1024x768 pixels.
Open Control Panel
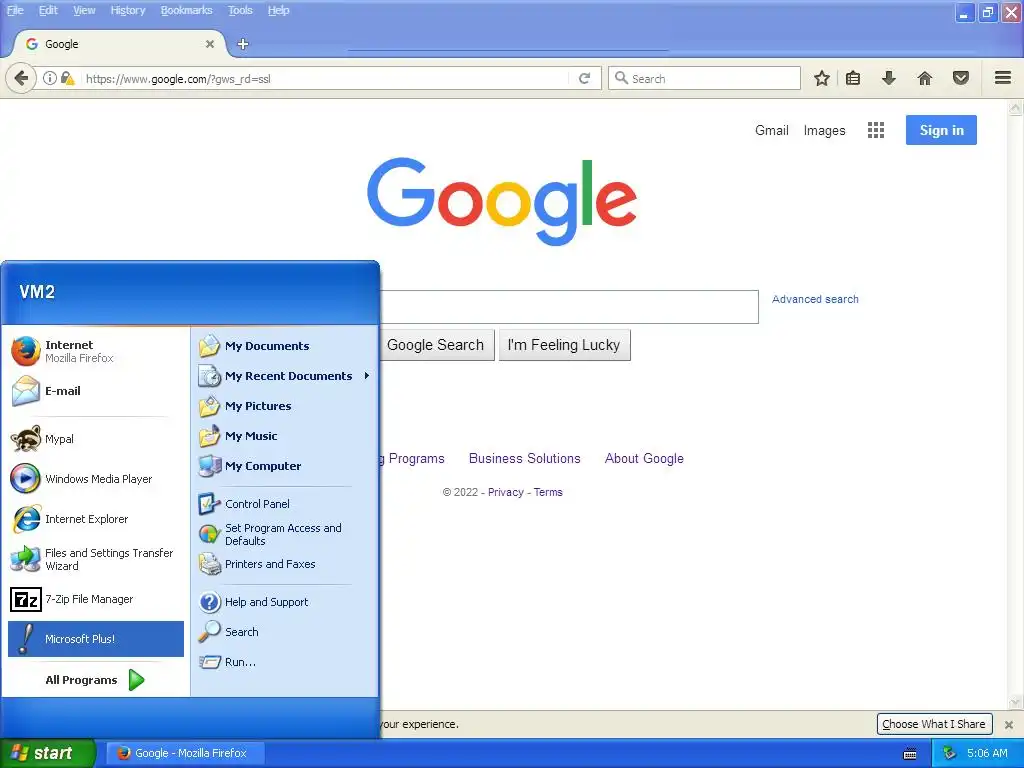click(285, 504)
